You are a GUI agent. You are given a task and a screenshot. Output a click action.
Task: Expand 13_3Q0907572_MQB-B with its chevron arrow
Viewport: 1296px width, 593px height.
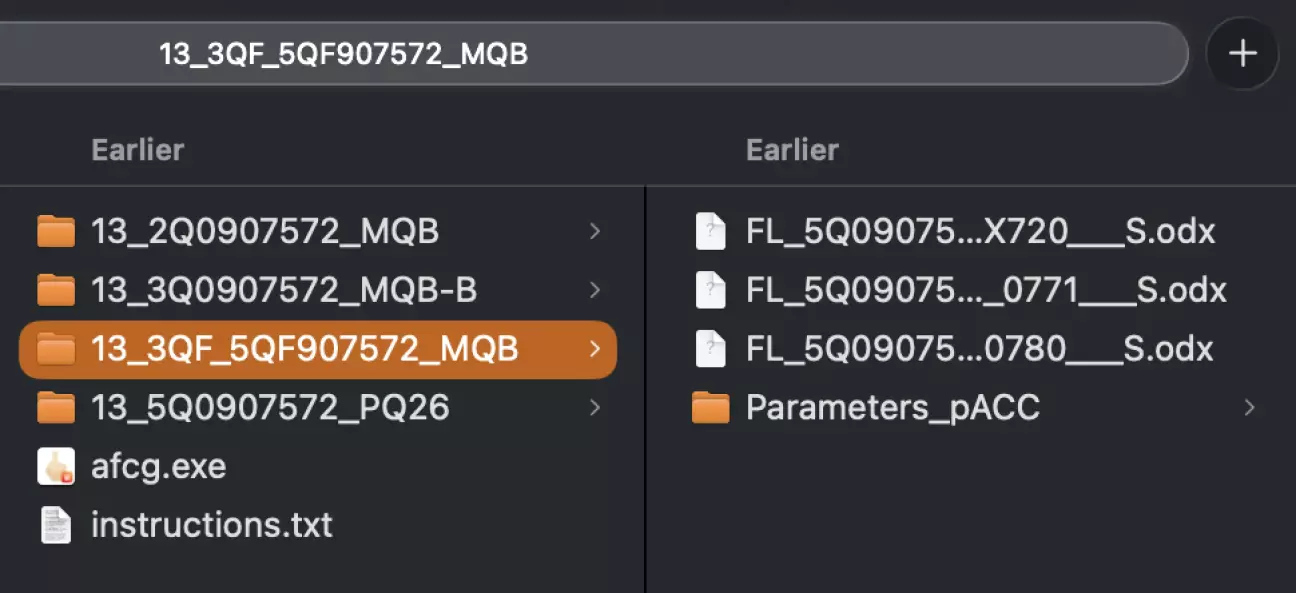coord(595,291)
